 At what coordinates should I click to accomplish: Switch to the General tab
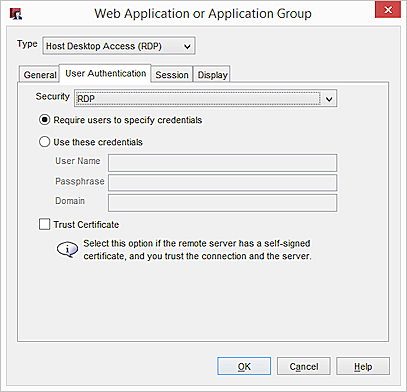click(x=39, y=74)
